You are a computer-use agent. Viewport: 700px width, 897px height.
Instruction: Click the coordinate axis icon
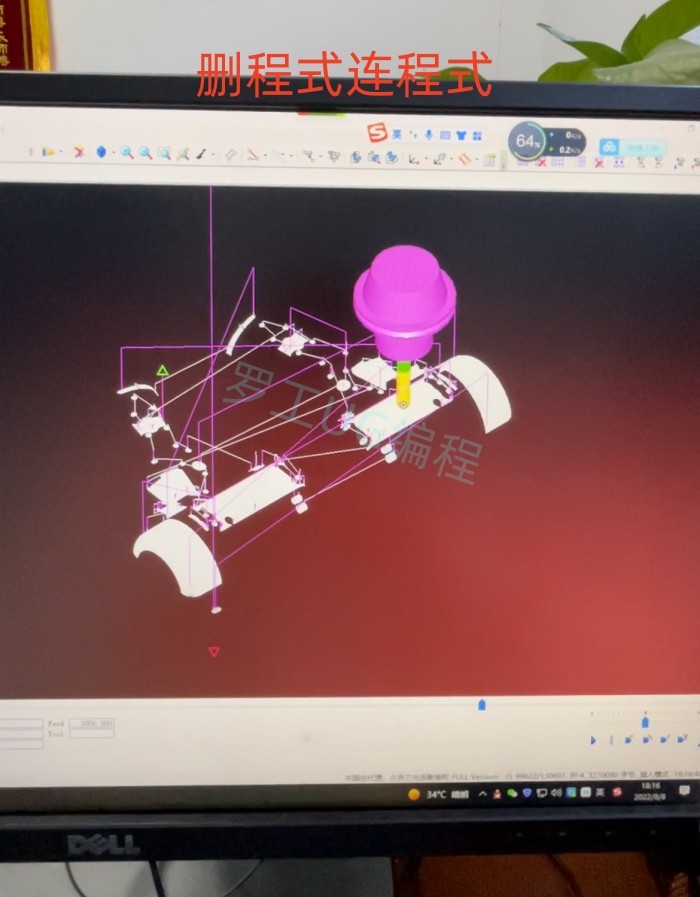pyautogui.click(x=414, y=159)
